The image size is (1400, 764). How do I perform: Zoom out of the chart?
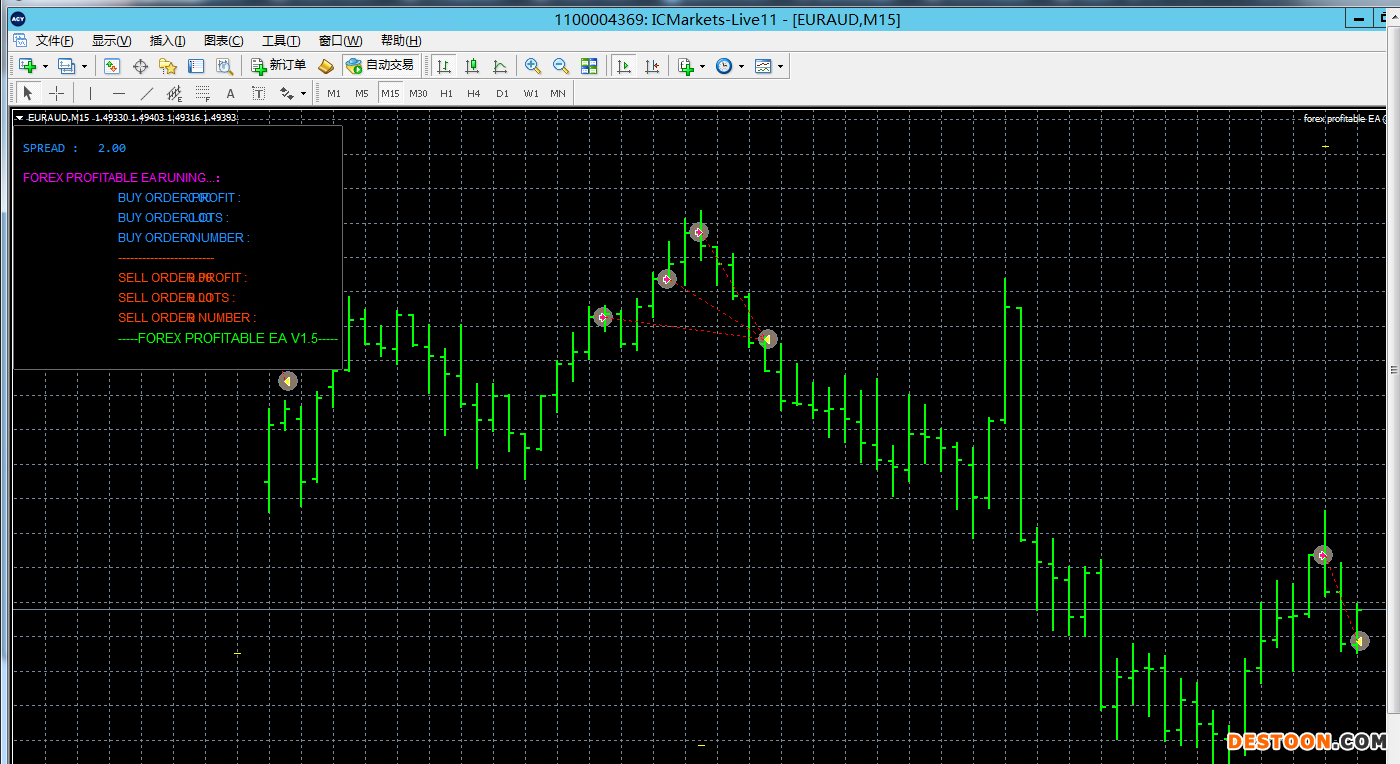pyautogui.click(x=561, y=66)
